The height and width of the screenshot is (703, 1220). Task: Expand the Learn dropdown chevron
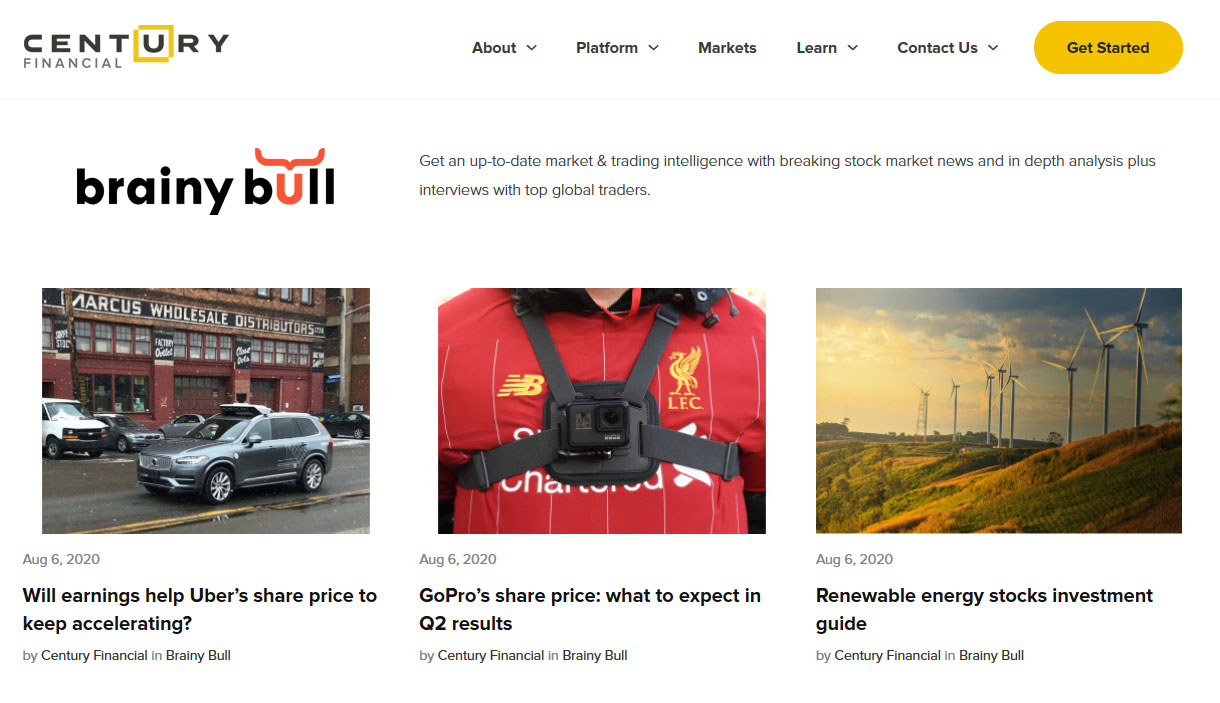pyautogui.click(x=852, y=48)
